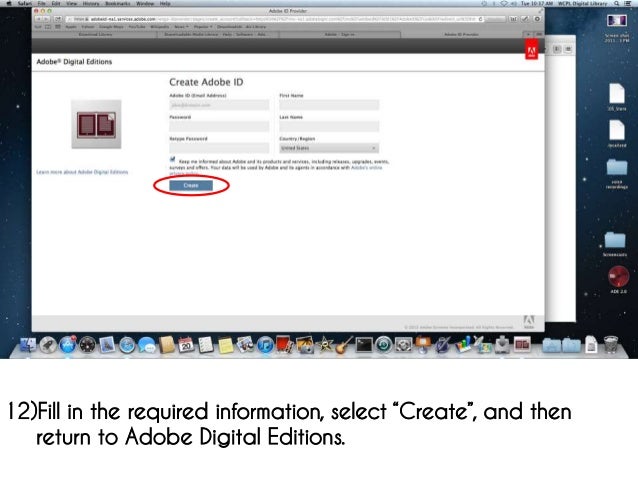Open iMovie star icon in dock

[x=325, y=345]
